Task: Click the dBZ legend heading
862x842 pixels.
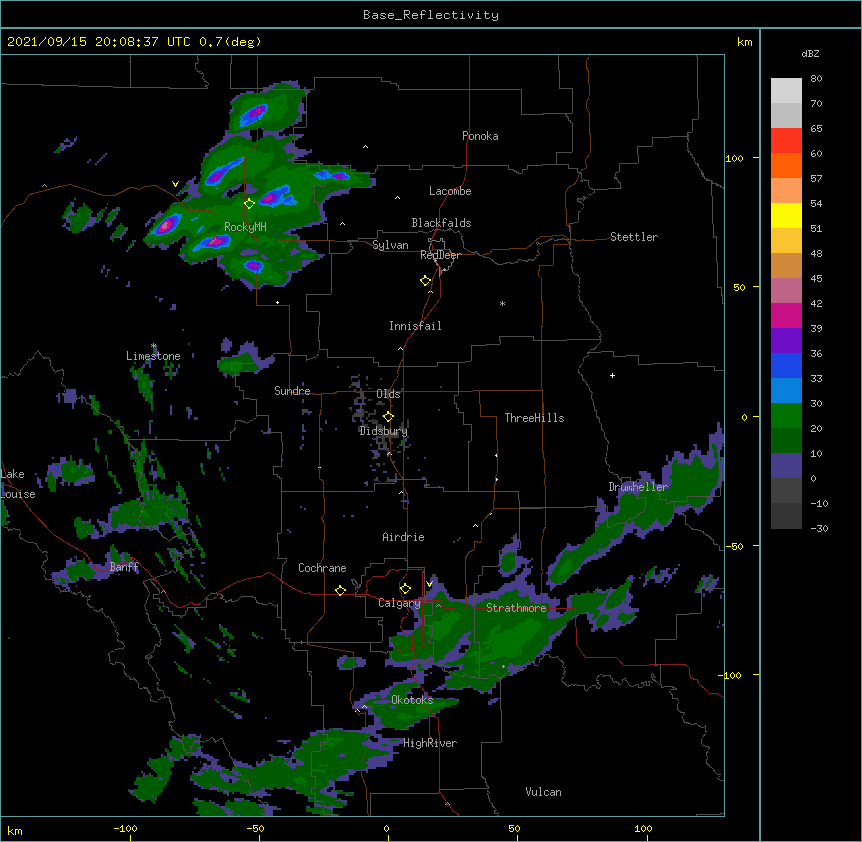Action: (x=810, y=53)
